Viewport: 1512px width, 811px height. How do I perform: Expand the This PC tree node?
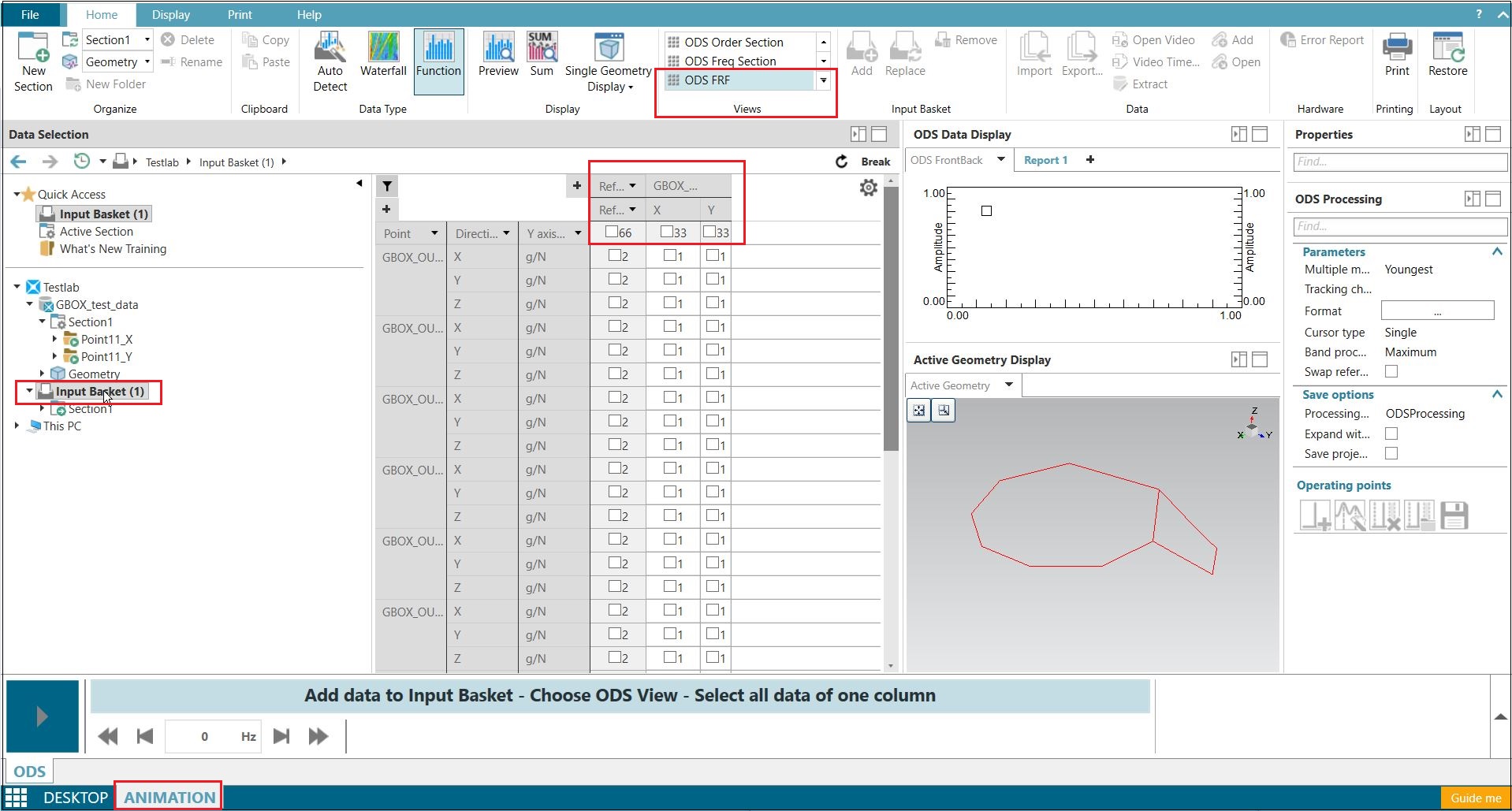coord(18,426)
